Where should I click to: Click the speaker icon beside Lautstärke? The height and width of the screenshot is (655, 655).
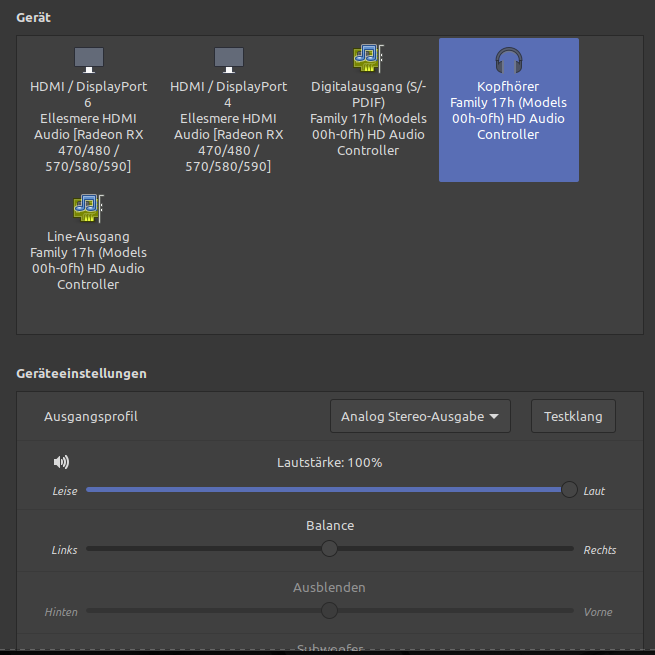(x=62, y=462)
